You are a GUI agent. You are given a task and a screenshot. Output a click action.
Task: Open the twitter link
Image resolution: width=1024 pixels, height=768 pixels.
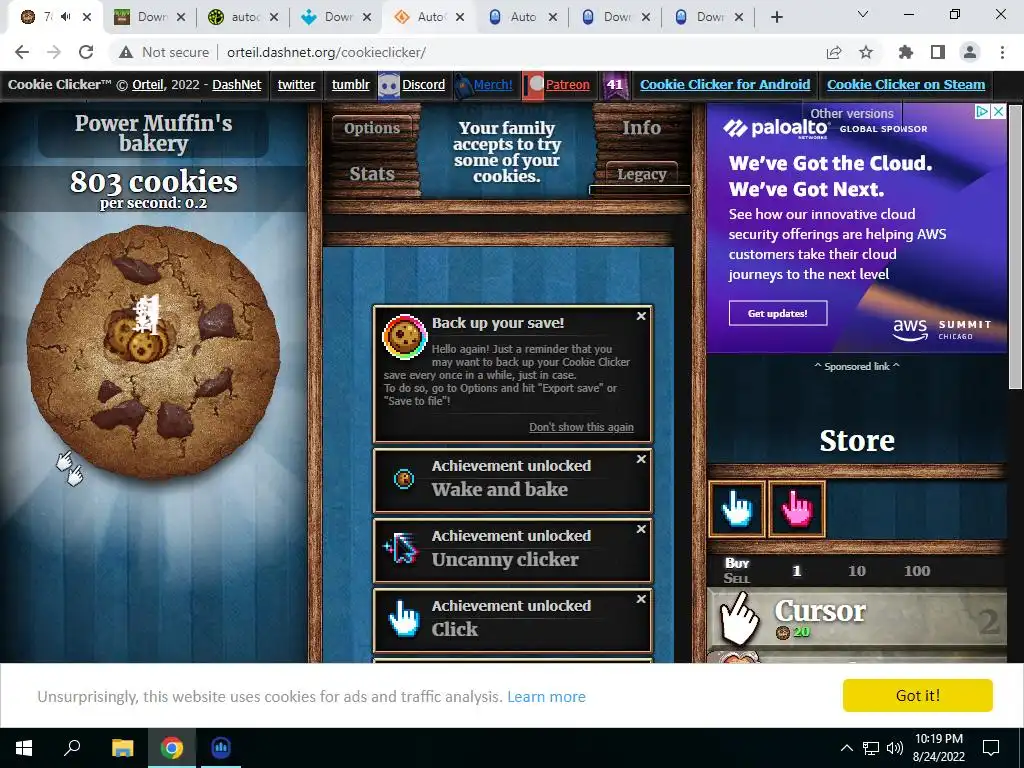click(x=296, y=85)
